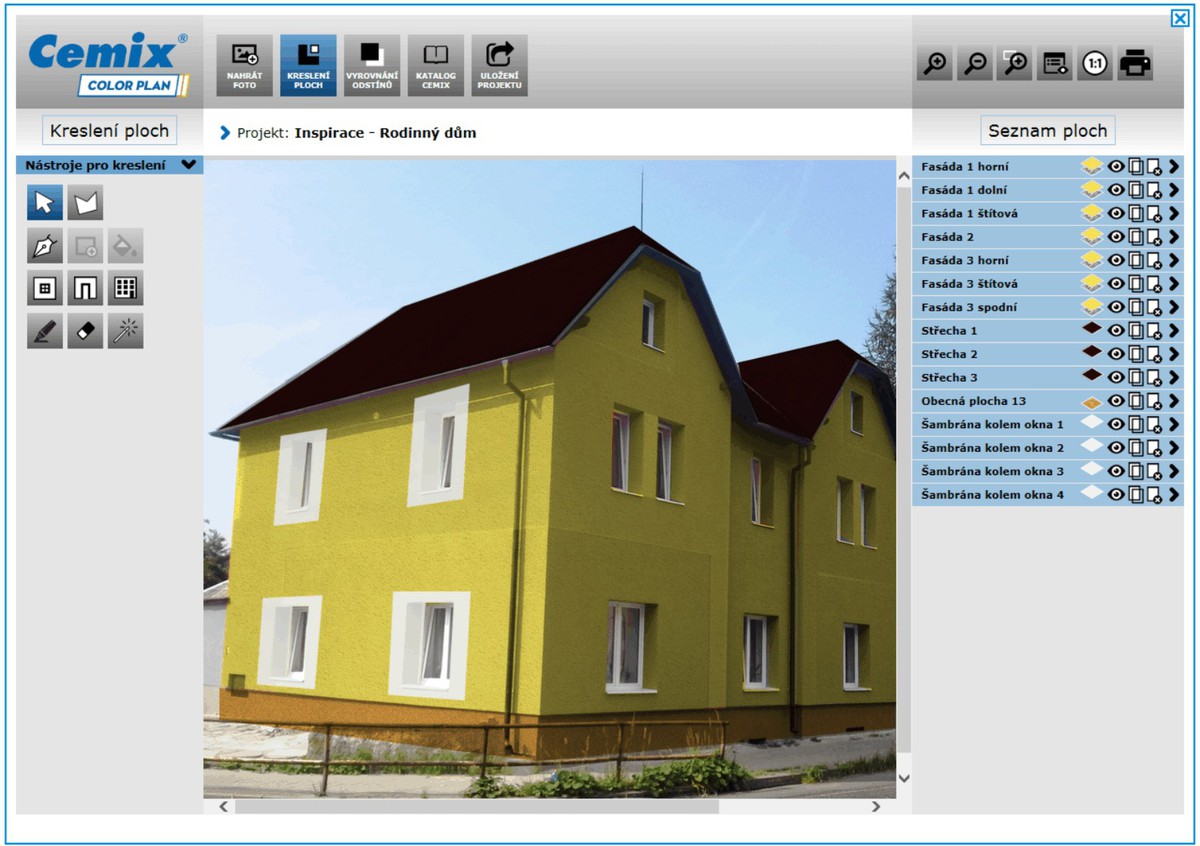Zoom out with the magnifier minus icon

tap(975, 64)
